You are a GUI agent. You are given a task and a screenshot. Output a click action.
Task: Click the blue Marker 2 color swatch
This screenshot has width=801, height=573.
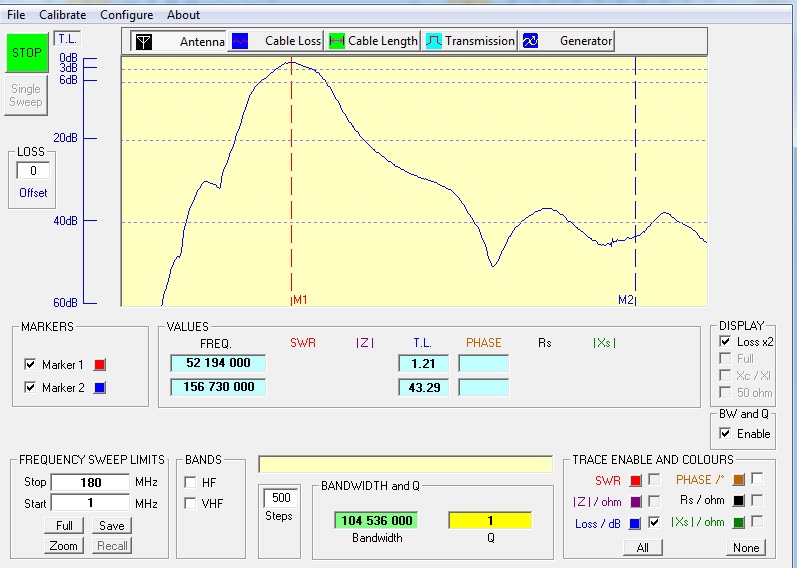[99, 388]
